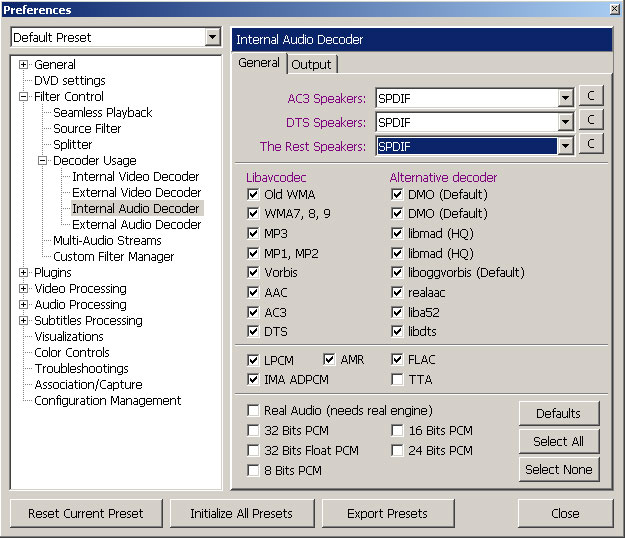Open the Default Preset dropdown
The image size is (625, 538).
(x=213, y=37)
